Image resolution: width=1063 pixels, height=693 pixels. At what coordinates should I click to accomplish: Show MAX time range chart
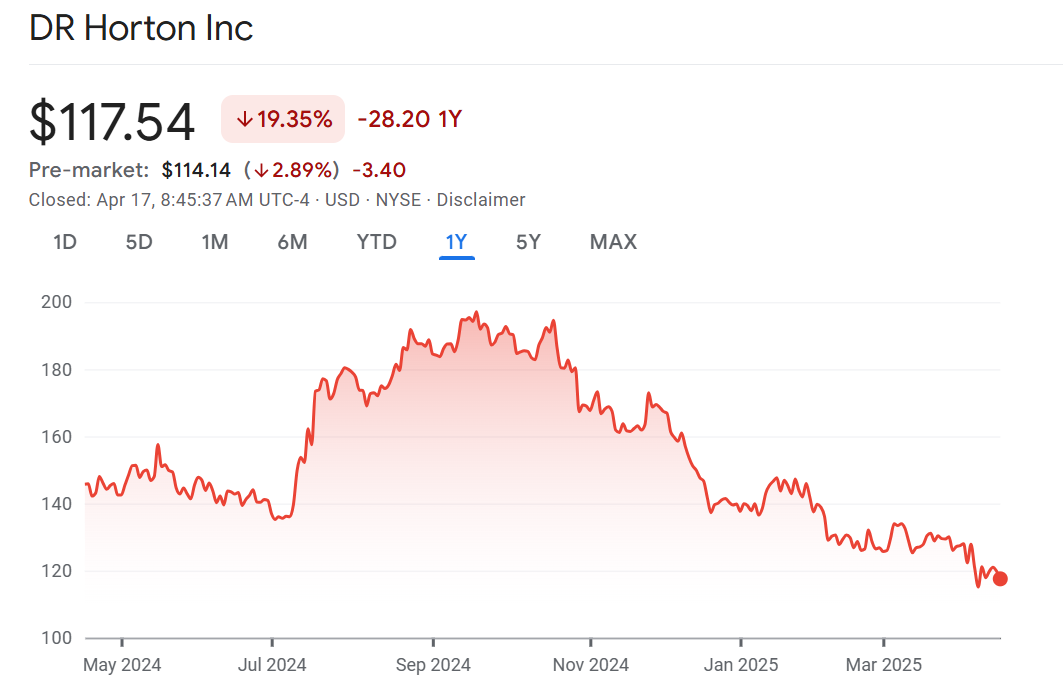(x=613, y=242)
